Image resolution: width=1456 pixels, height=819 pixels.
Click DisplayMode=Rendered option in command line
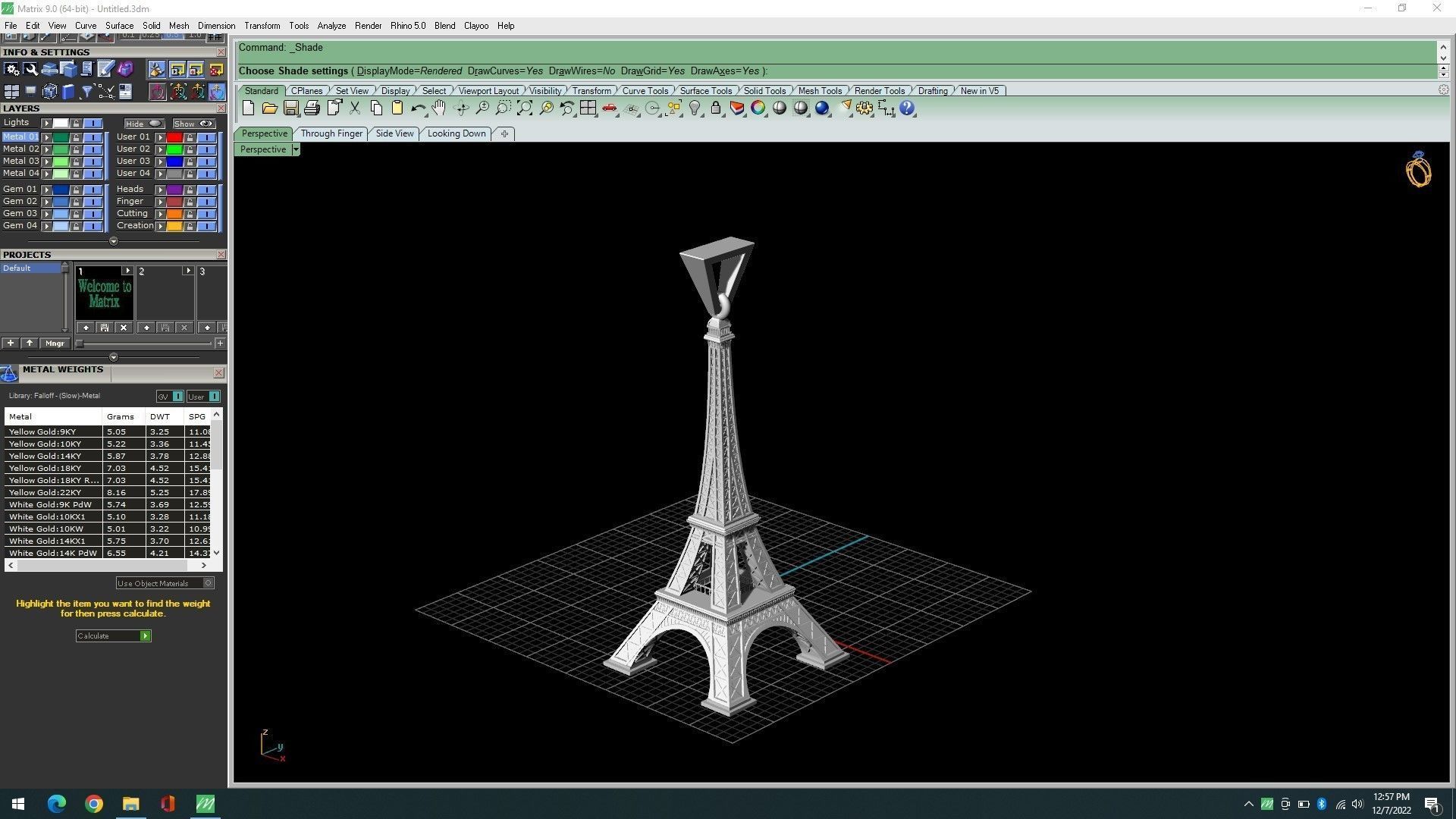coord(409,71)
